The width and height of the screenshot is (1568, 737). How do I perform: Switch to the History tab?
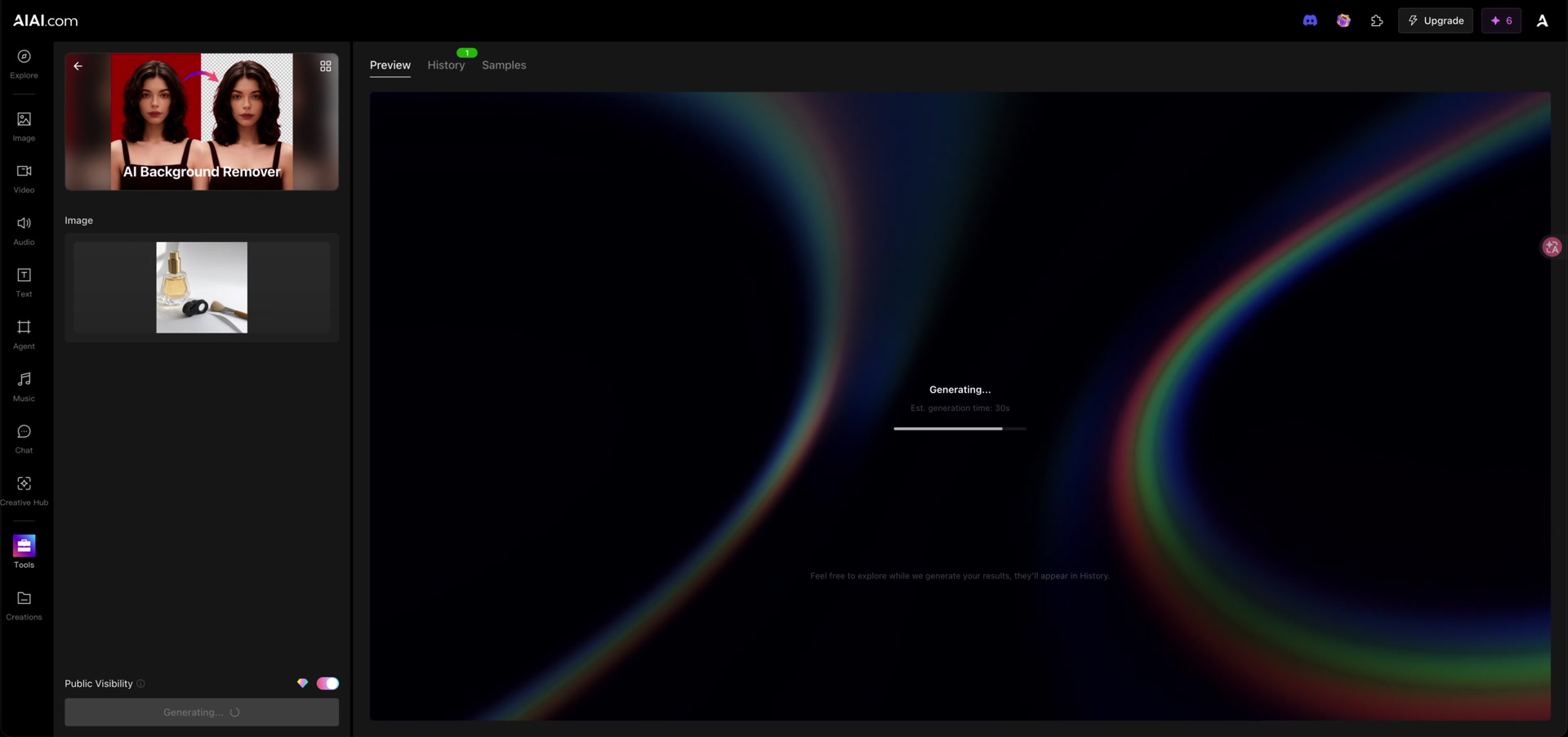pyautogui.click(x=446, y=65)
